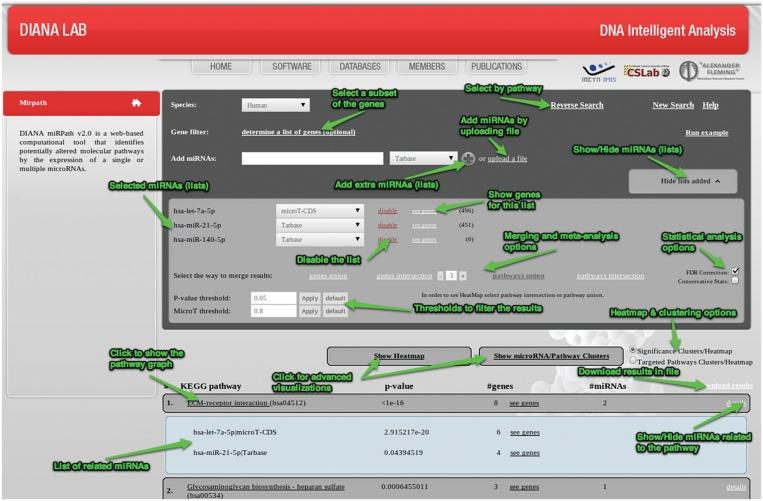Open the PUBLICATIONS menu tab
The width and height of the screenshot is (763, 501).
(x=496, y=67)
